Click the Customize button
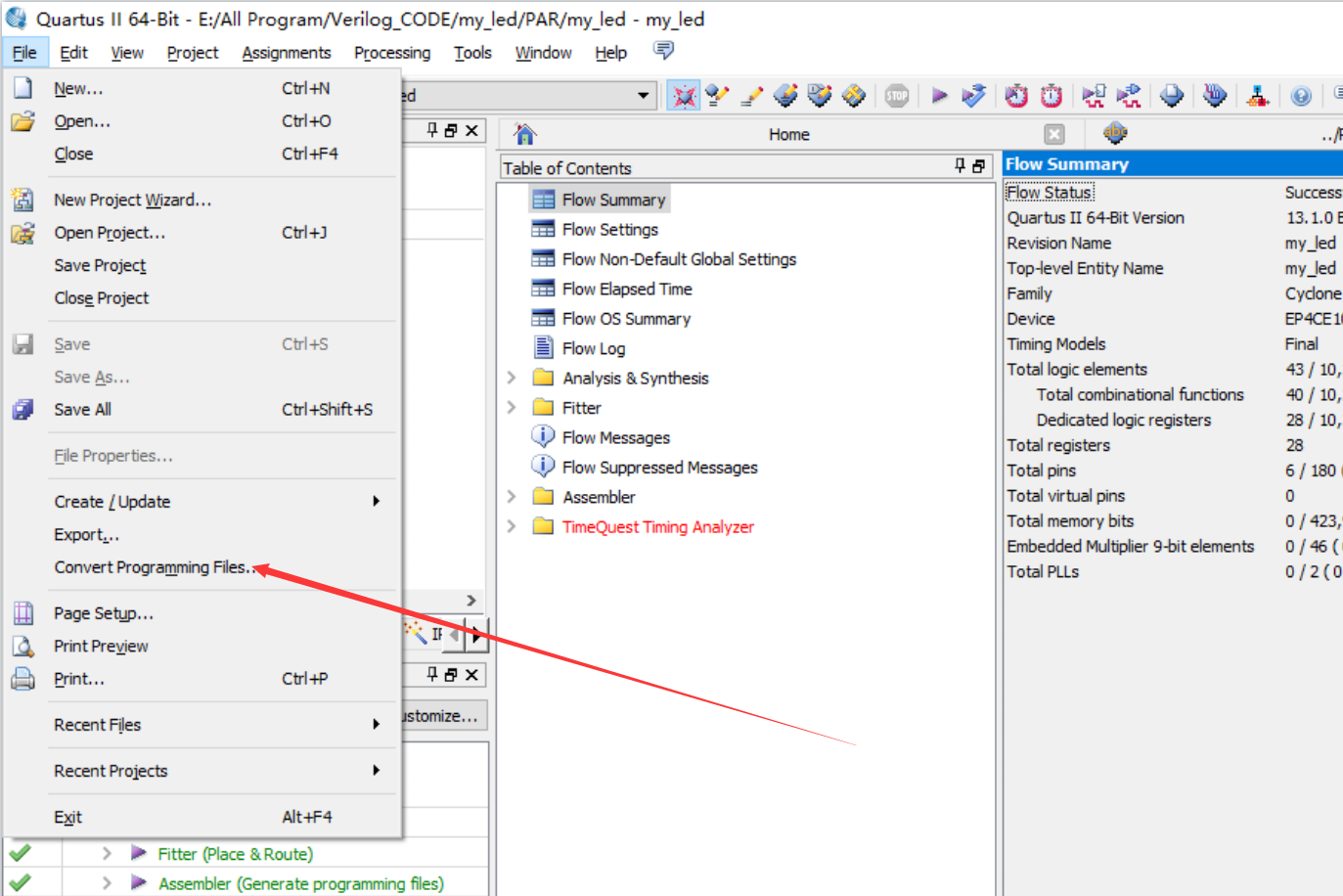Image resolution: width=1343 pixels, height=896 pixels. click(x=443, y=716)
